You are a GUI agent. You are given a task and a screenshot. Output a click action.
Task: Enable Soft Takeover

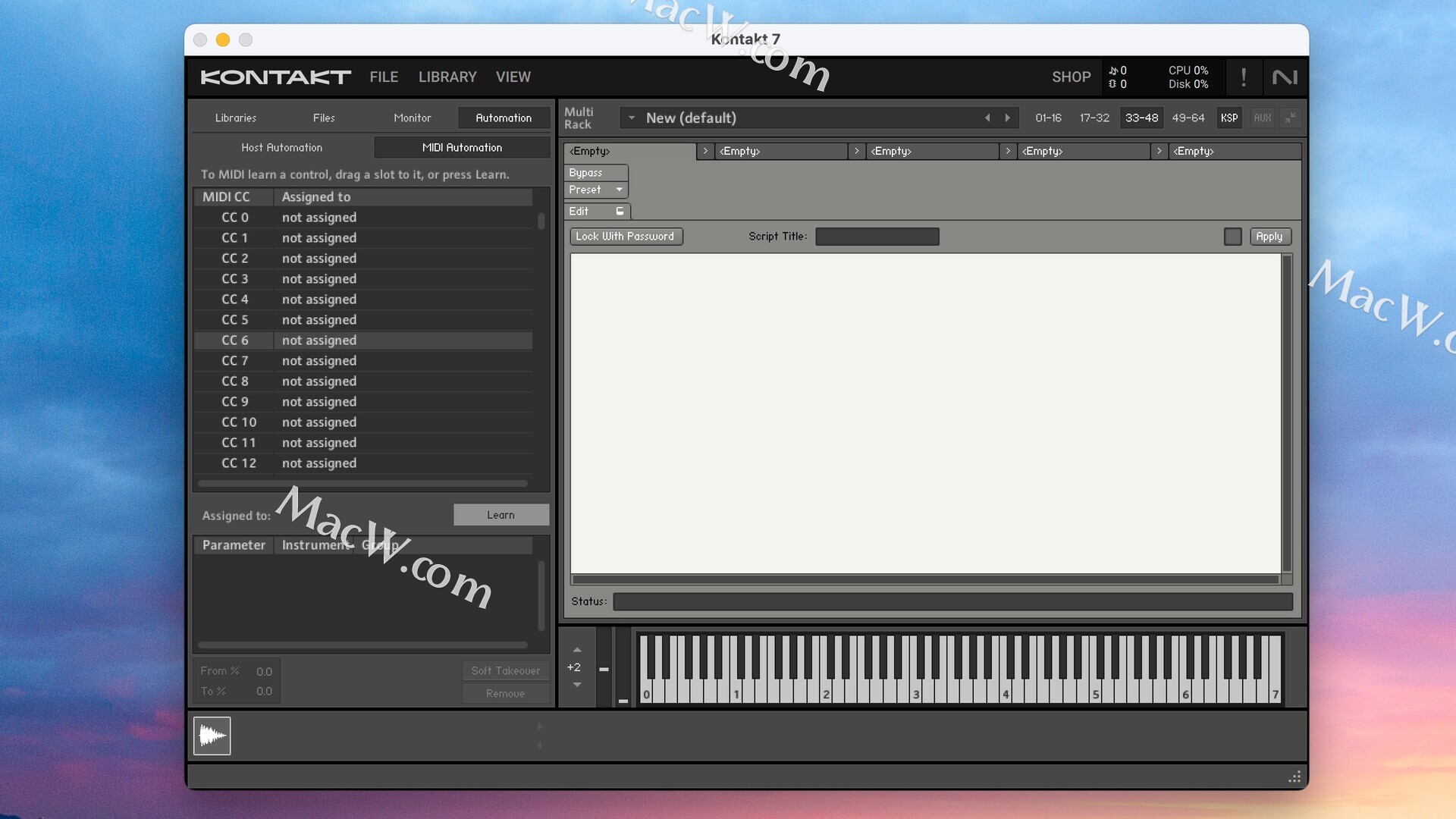[505, 670]
